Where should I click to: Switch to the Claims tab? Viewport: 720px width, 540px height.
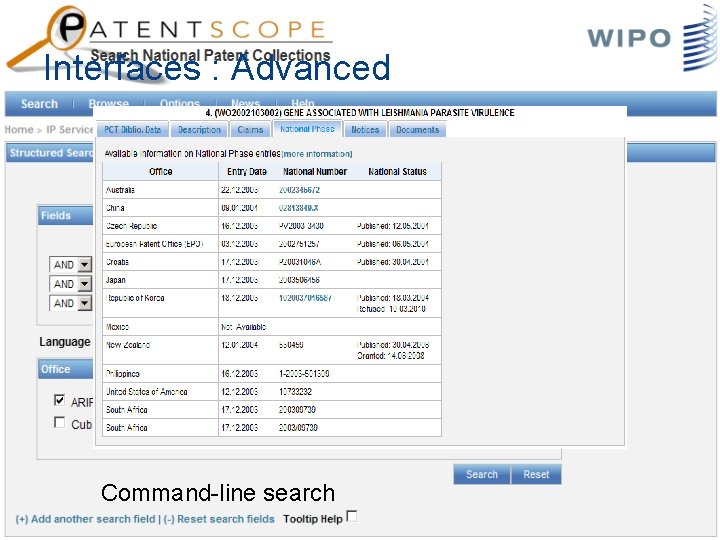pos(250,130)
